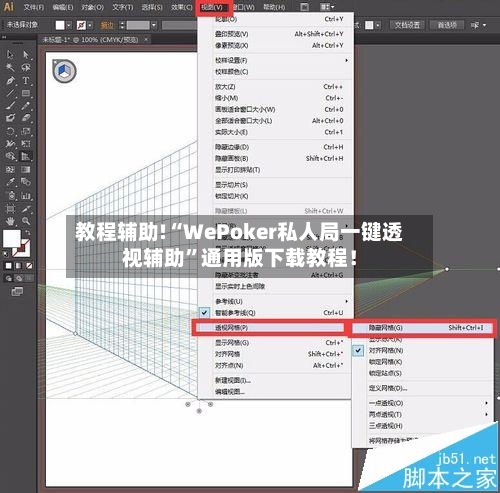Click the Change Screen Mode icon
Image resolution: width=500 pixels, height=493 pixels.
[17, 292]
